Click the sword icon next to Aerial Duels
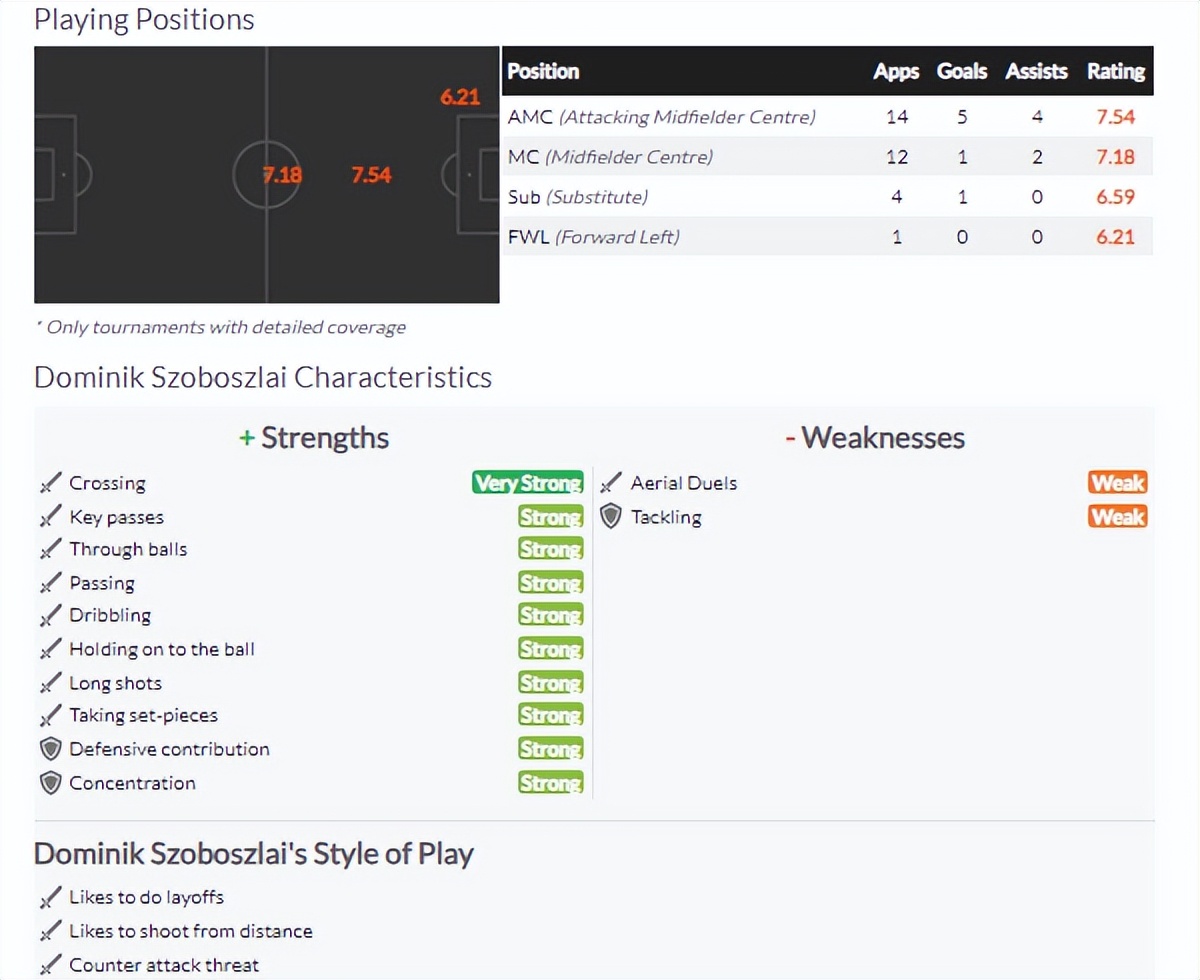The width and height of the screenshot is (1200, 980). click(x=611, y=484)
